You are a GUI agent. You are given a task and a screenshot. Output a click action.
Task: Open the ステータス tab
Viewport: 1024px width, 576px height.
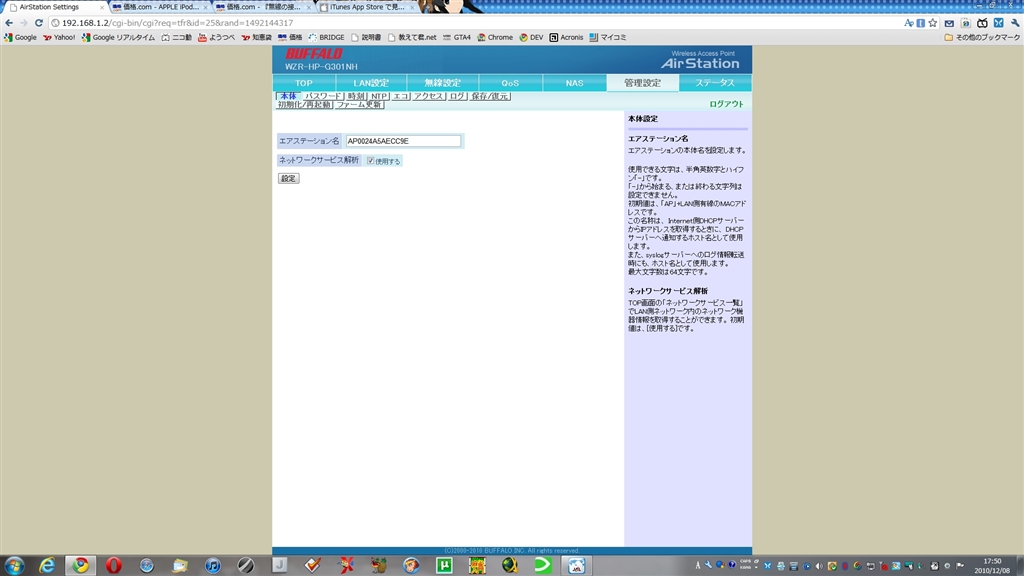coord(715,83)
